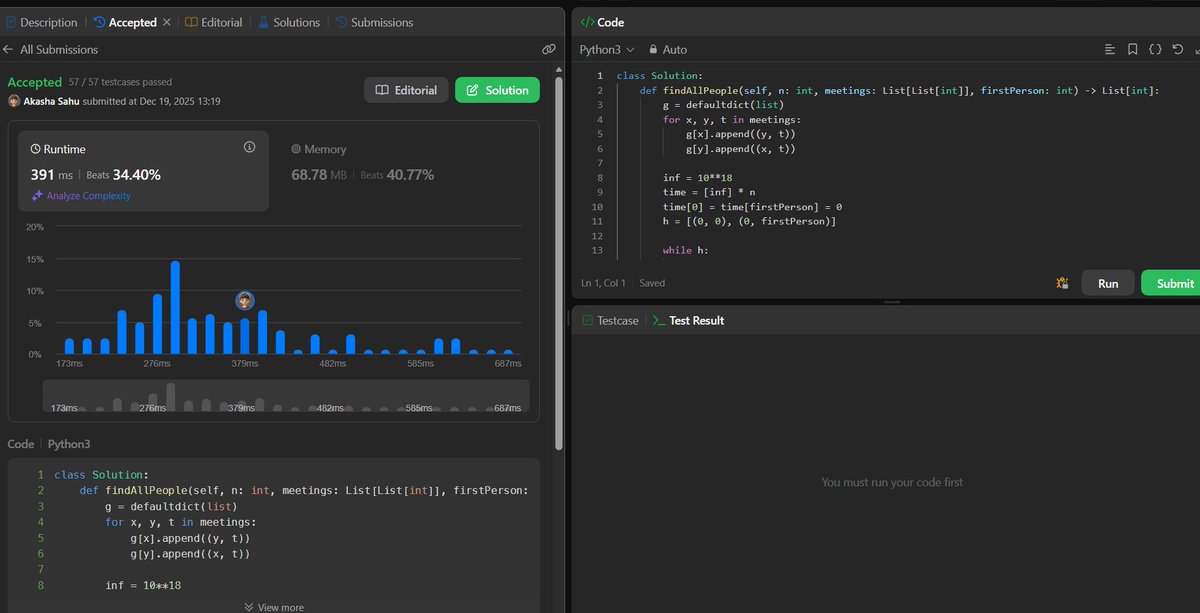Click the debugger bug icon near Run
The height and width of the screenshot is (613, 1200).
click(x=1063, y=283)
